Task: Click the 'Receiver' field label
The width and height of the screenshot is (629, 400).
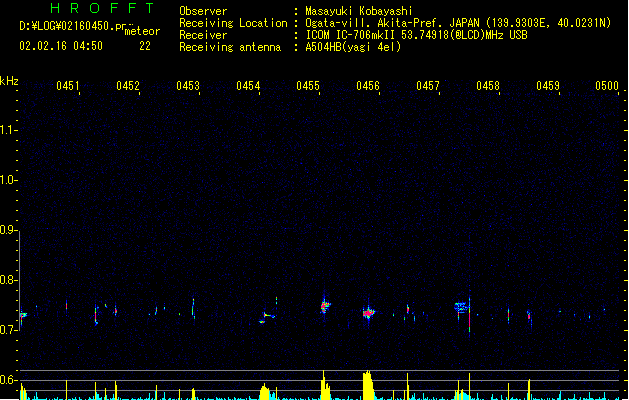Action: tap(203, 35)
